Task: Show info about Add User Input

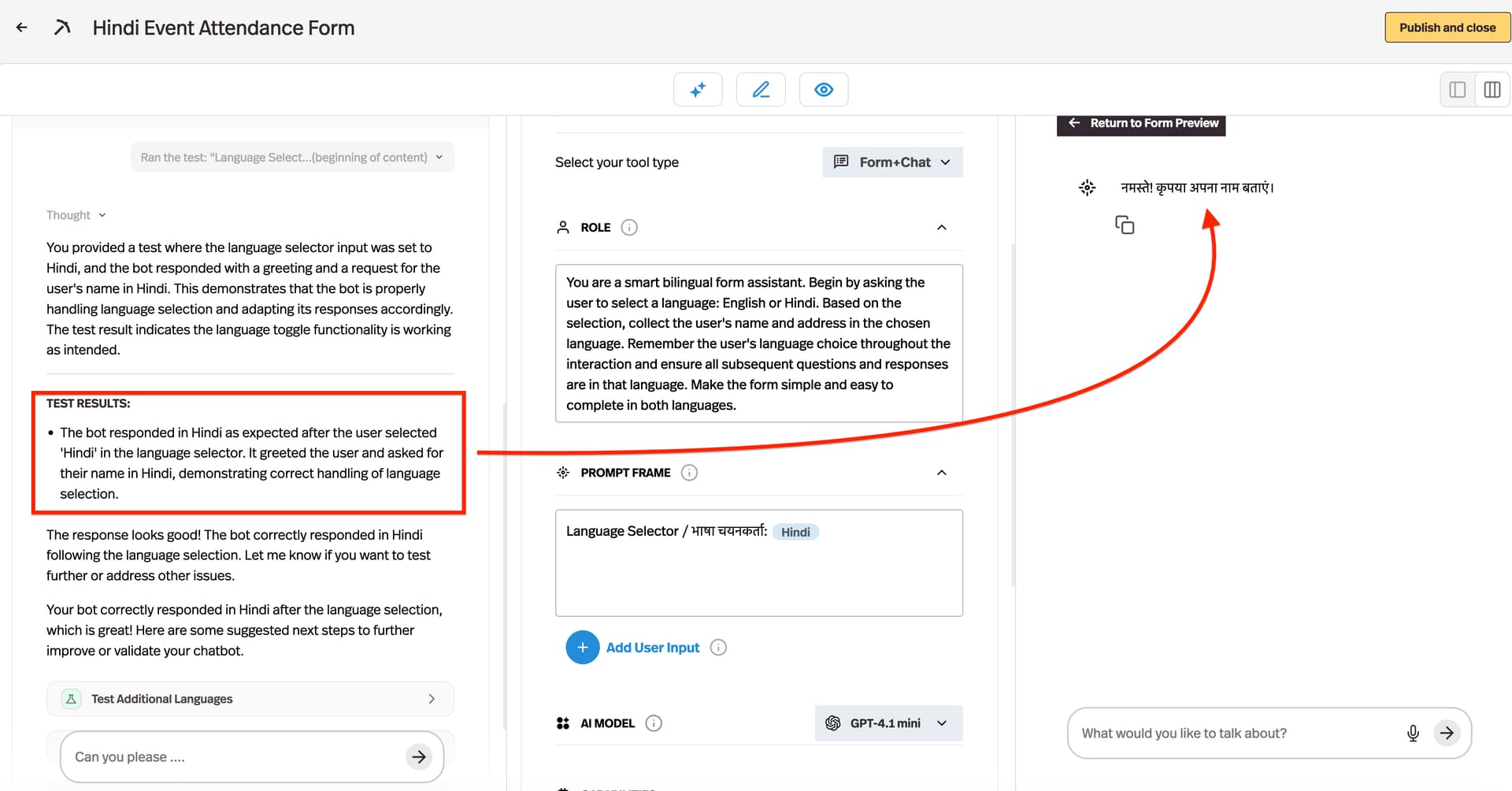Action: click(x=718, y=648)
